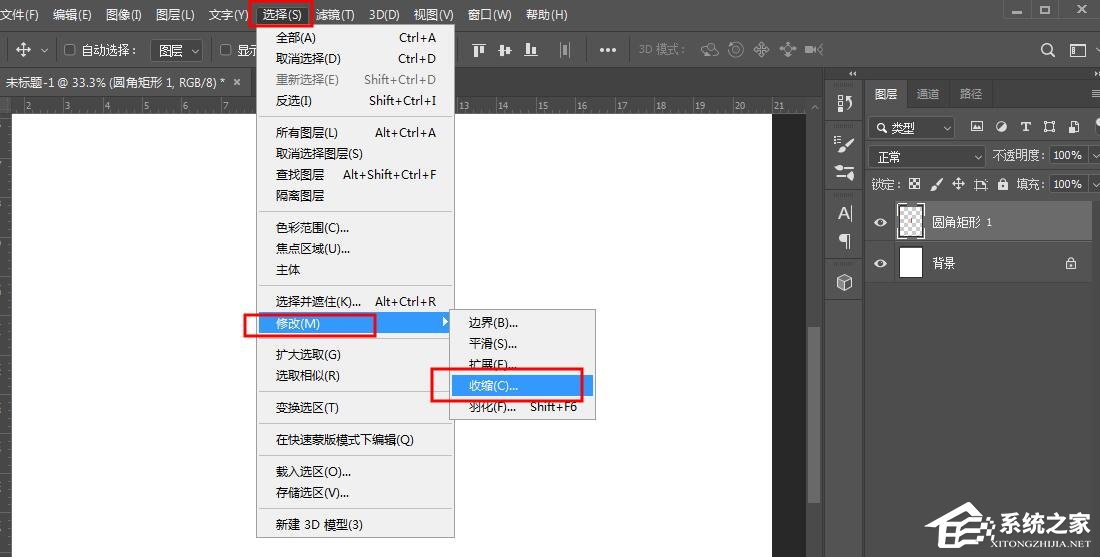Image resolution: width=1100 pixels, height=557 pixels.
Task: Click lock transparent pixels icon
Action: click(913, 184)
